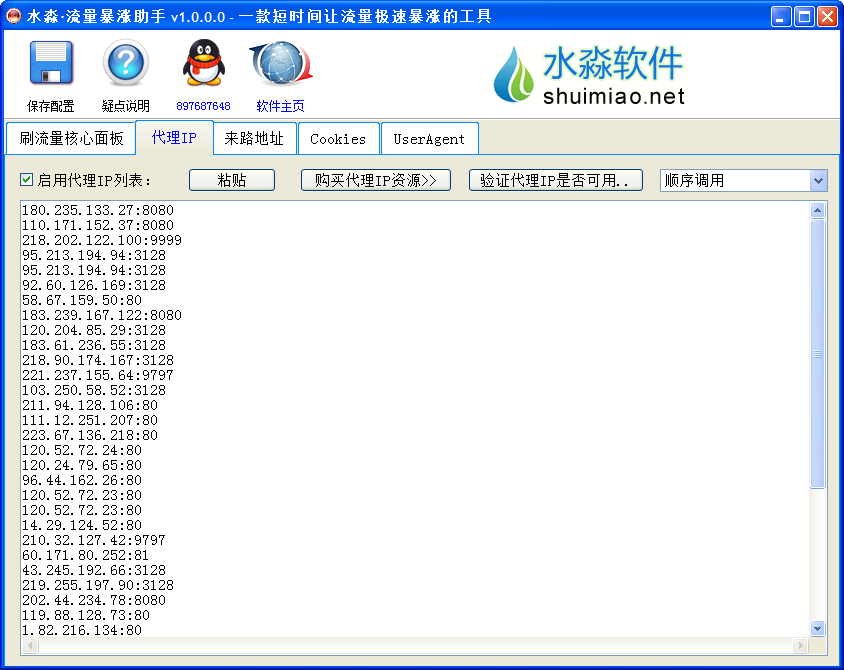Click the line 60.171.80.252:81

(x=86, y=555)
